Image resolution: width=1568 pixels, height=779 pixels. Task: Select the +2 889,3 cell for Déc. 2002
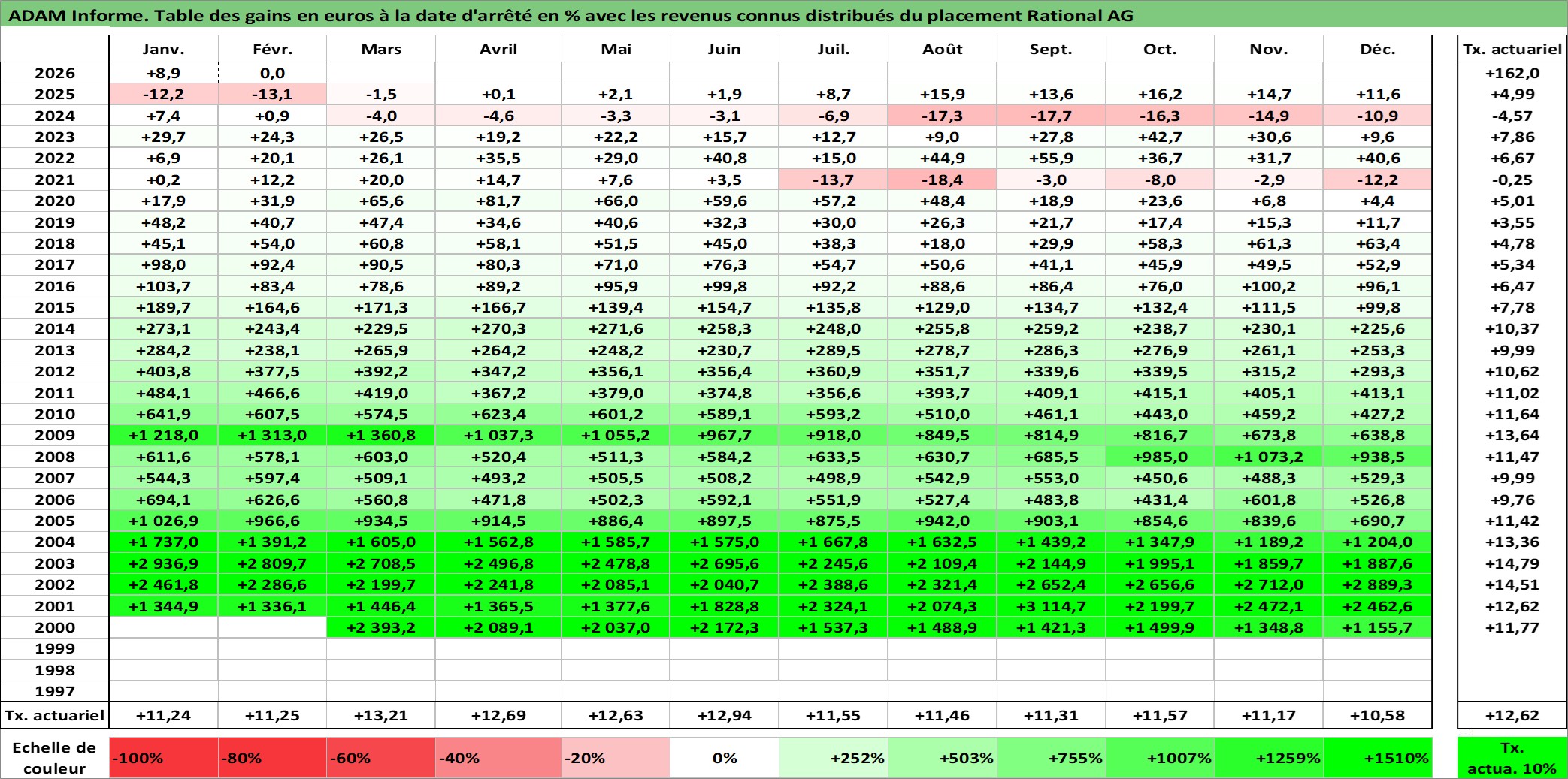(x=1377, y=584)
